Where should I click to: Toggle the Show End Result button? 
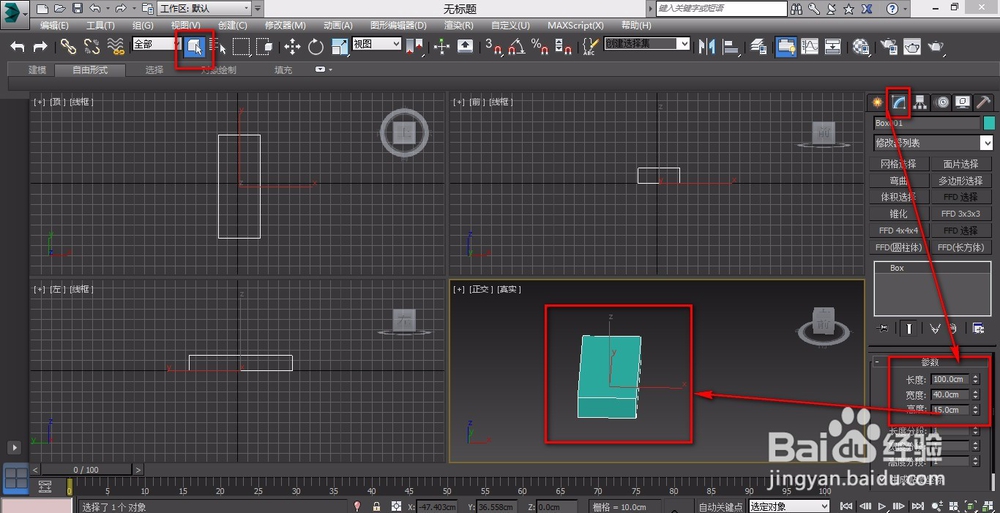(909, 328)
